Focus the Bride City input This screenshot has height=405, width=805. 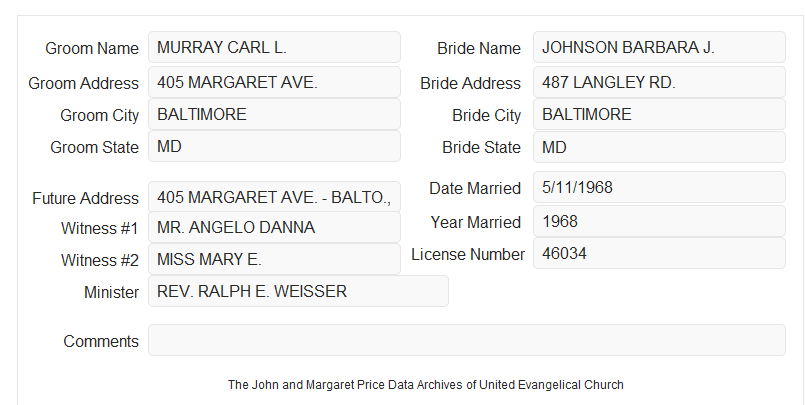pos(659,114)
